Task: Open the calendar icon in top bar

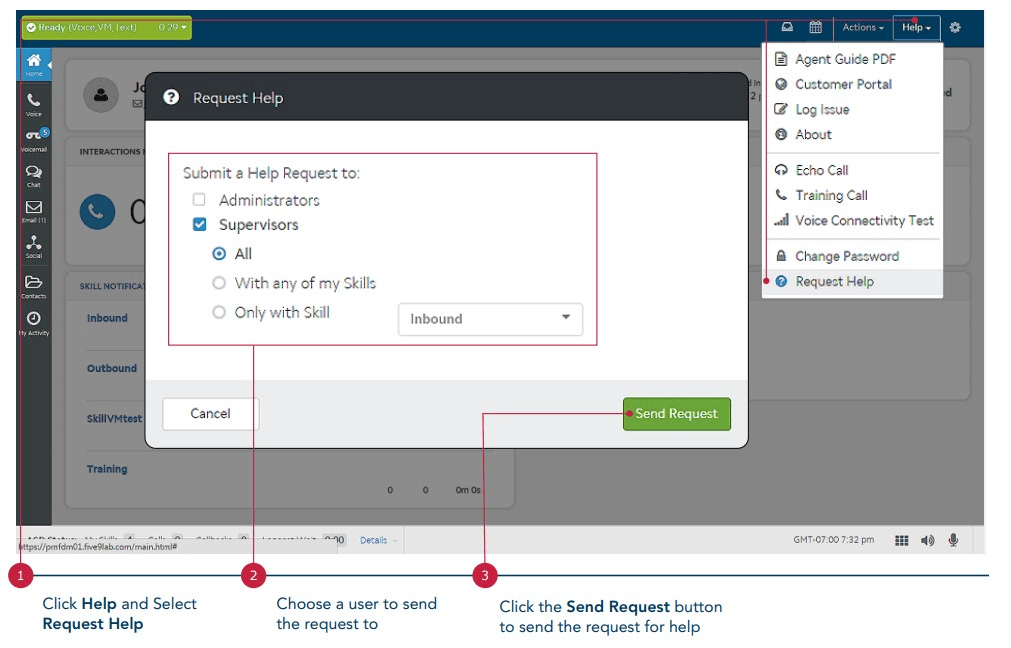Action: point(816,28)
